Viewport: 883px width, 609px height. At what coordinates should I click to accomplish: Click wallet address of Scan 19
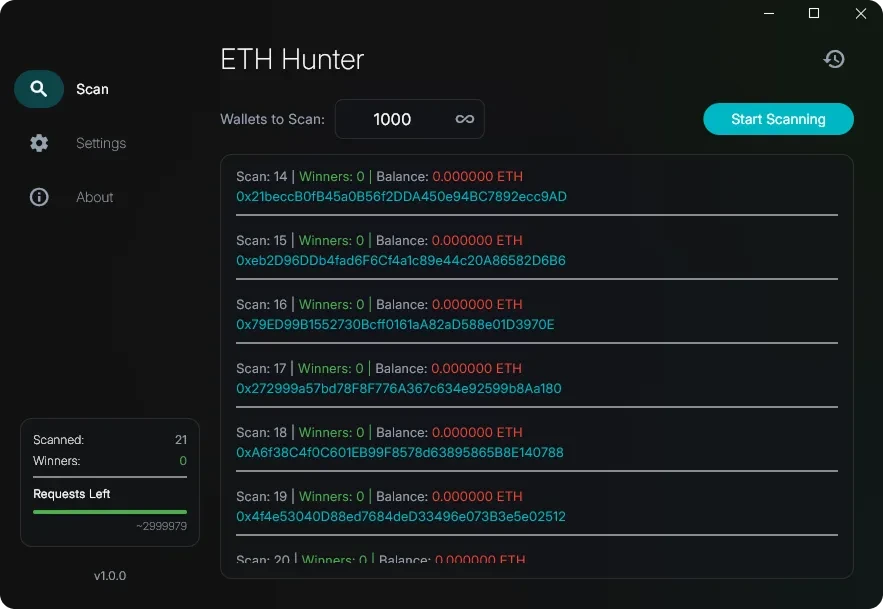pyautogui.click(x=401, y=517)
